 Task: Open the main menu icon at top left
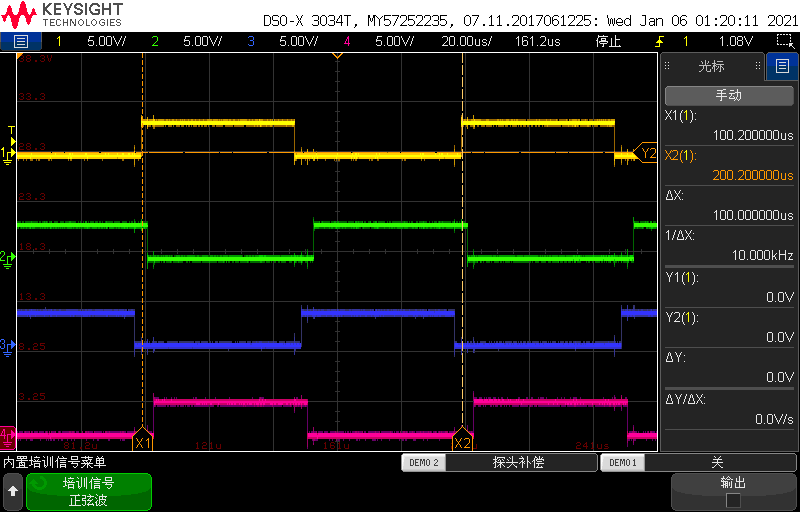click(20, 41)
